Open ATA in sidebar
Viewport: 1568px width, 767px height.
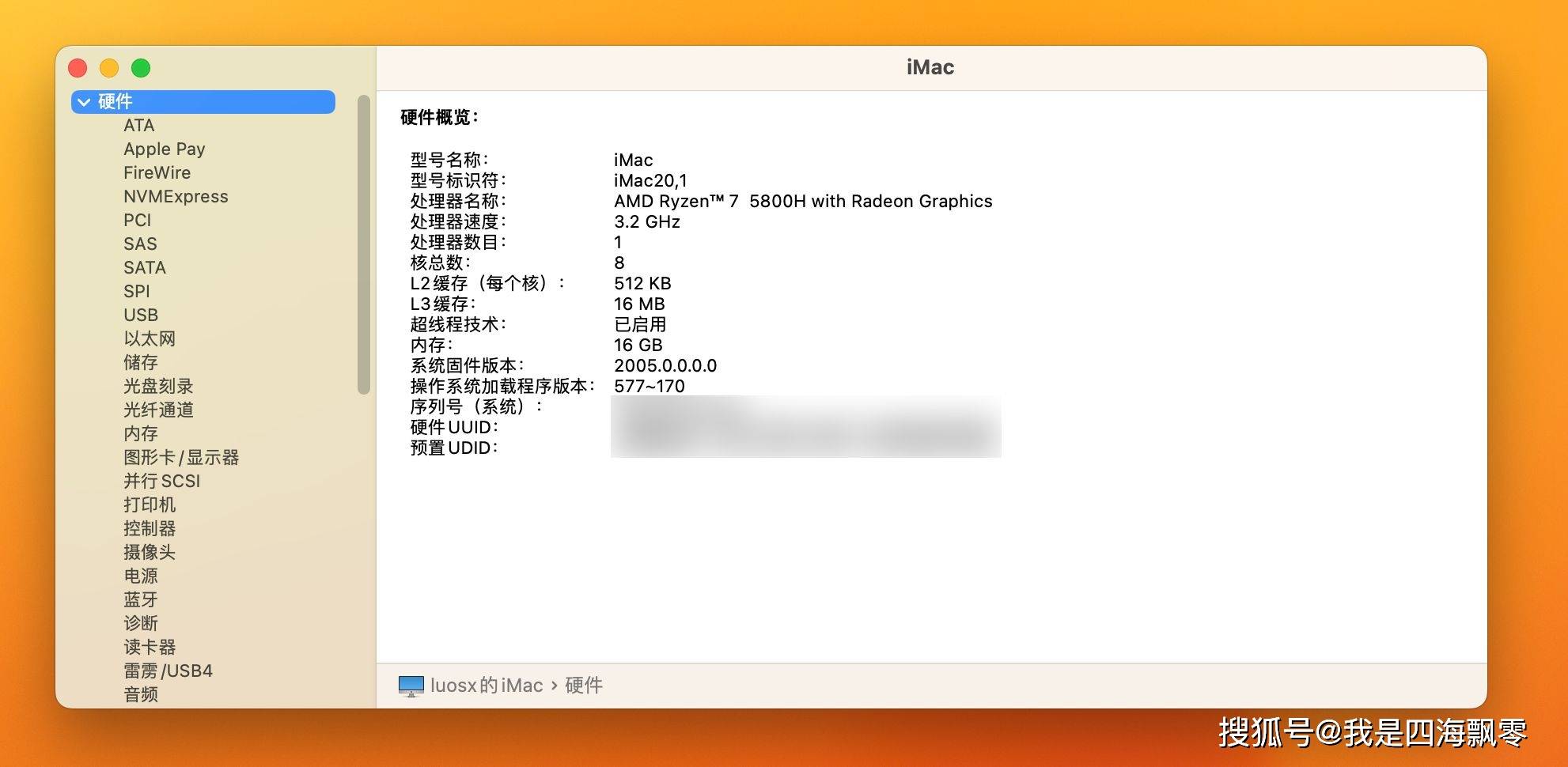tap(139, 126)
